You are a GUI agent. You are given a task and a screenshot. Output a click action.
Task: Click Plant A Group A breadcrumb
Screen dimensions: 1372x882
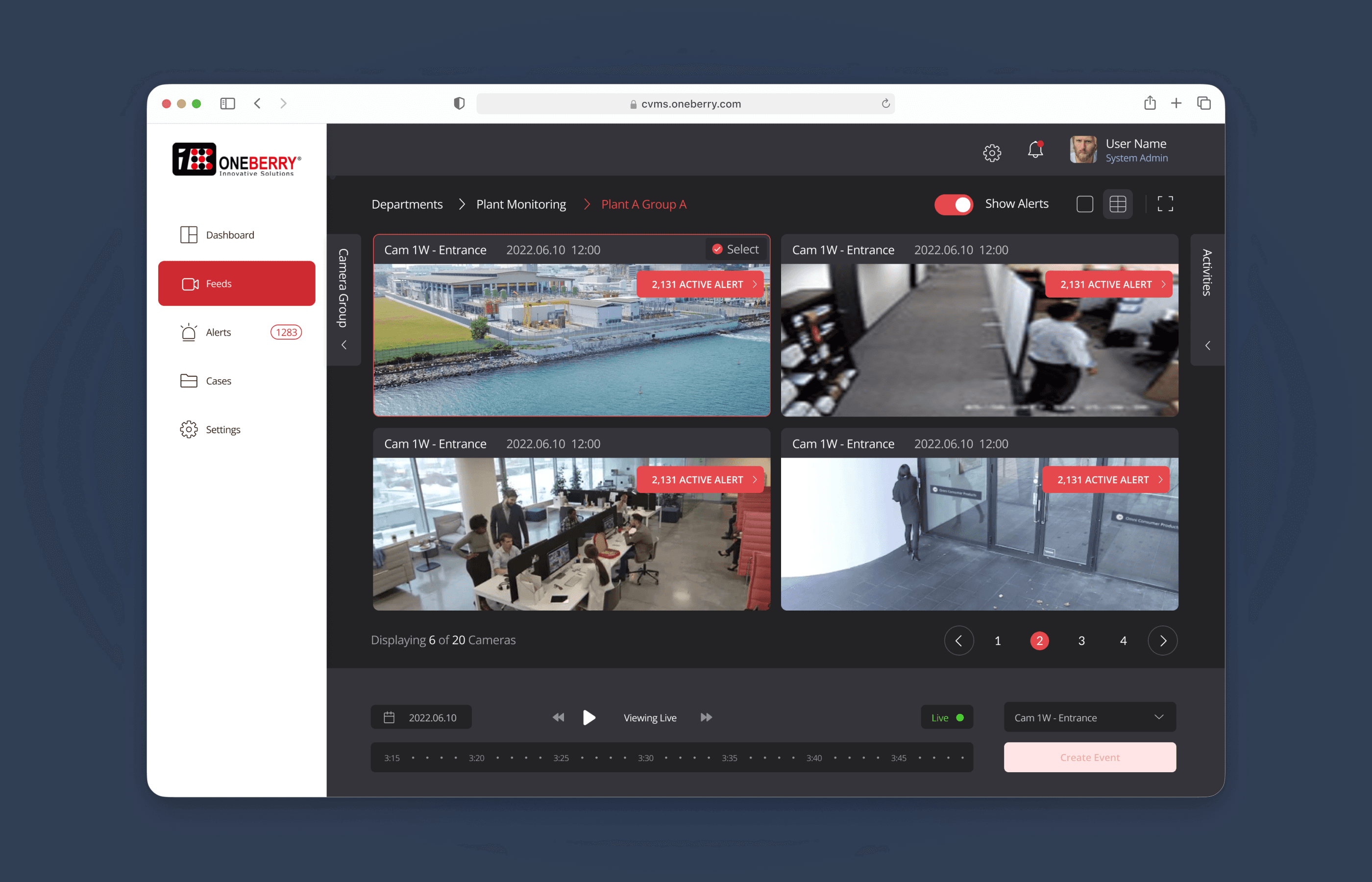click(x=644, y=204)
